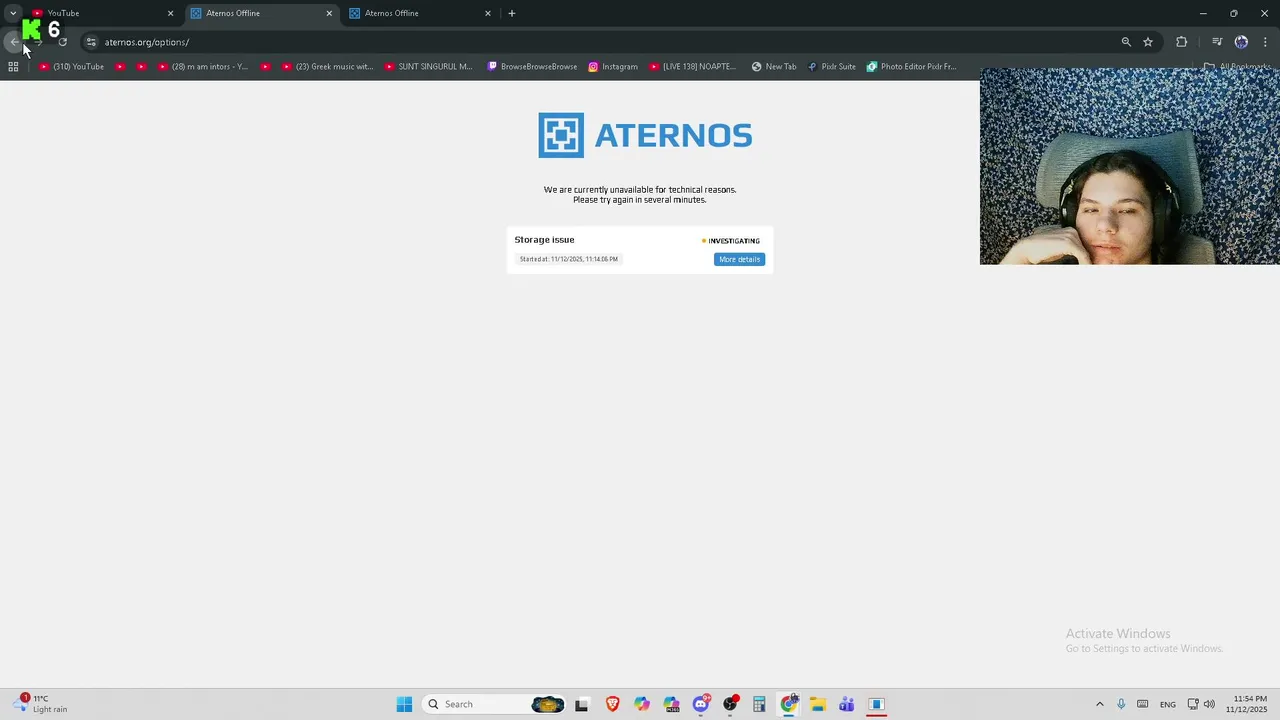Open the Extensions puzzle icon

(x=1181, y=42)
